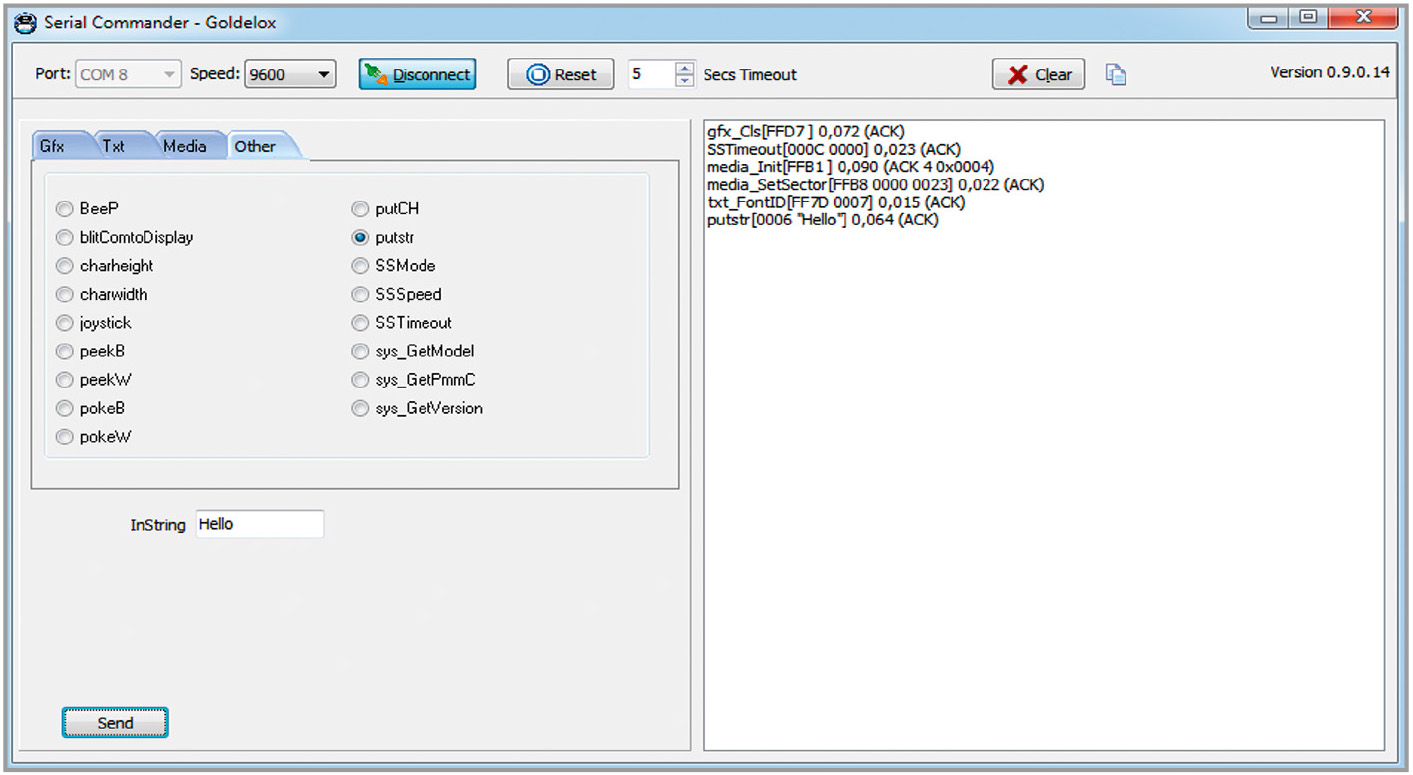Send the putstr command
Image resolution: width=1413 pixels, height=775 pixels.
click(x=115, y=723)
